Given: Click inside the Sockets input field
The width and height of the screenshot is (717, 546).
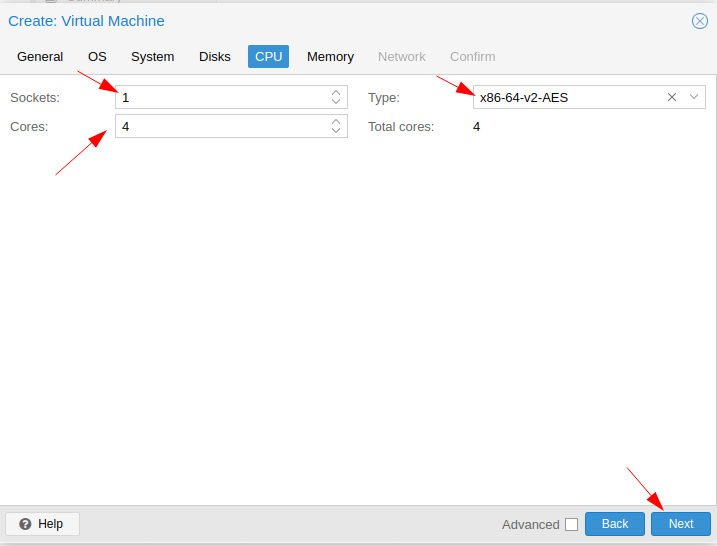Looking at the screenshot, I should click(222, 97).
